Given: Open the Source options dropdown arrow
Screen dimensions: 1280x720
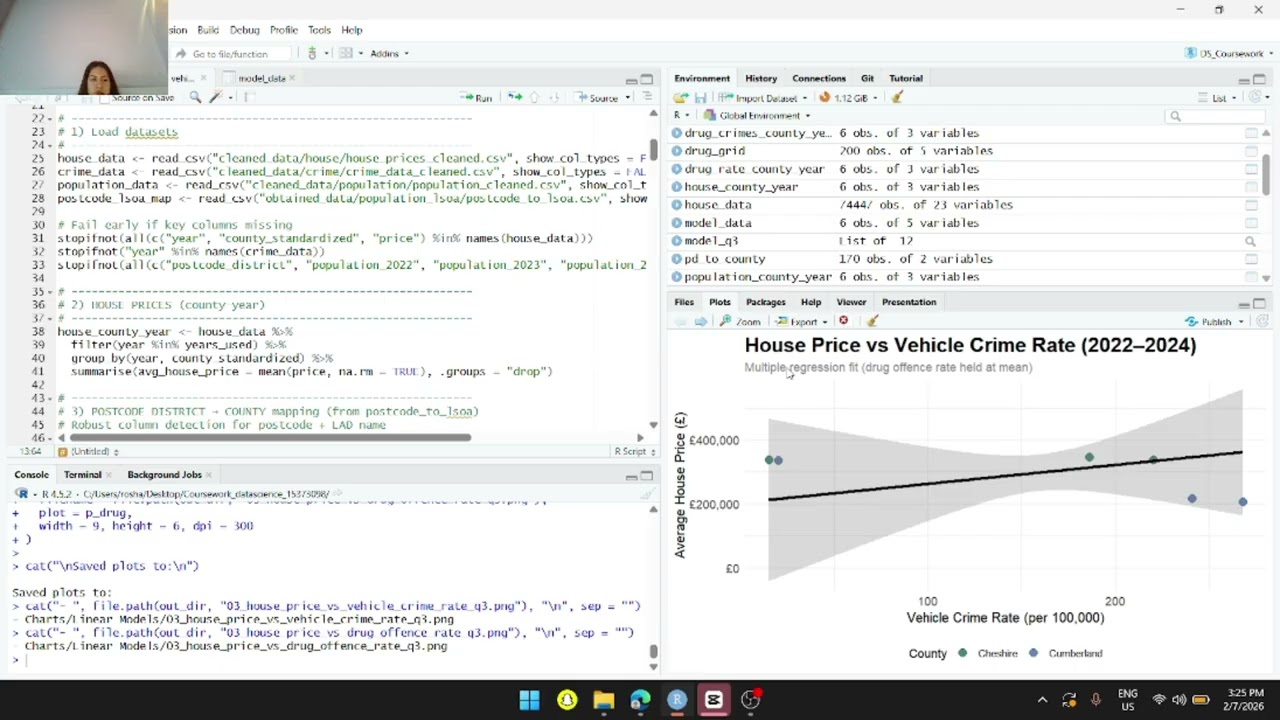Looking at the screenshot, I should pos(628,97).
